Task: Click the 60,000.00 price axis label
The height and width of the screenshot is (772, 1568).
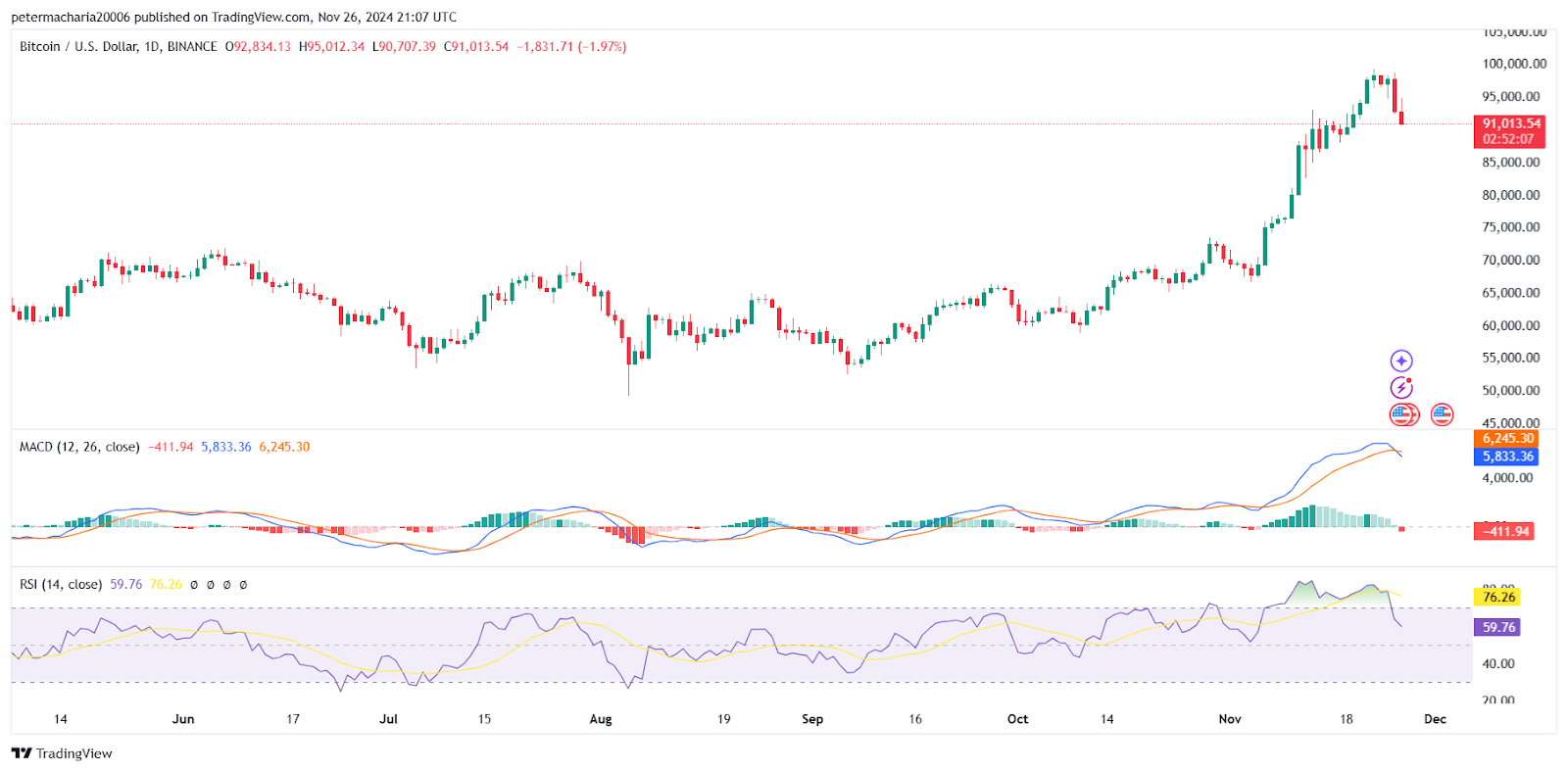Action: coord(1511,325)
